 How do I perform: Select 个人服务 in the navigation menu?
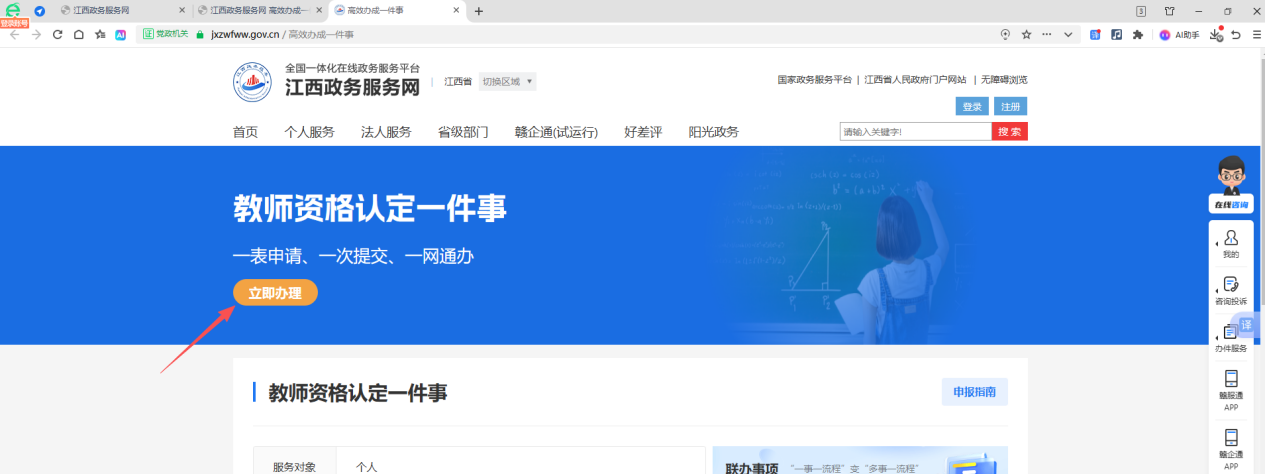click(309, 132)
